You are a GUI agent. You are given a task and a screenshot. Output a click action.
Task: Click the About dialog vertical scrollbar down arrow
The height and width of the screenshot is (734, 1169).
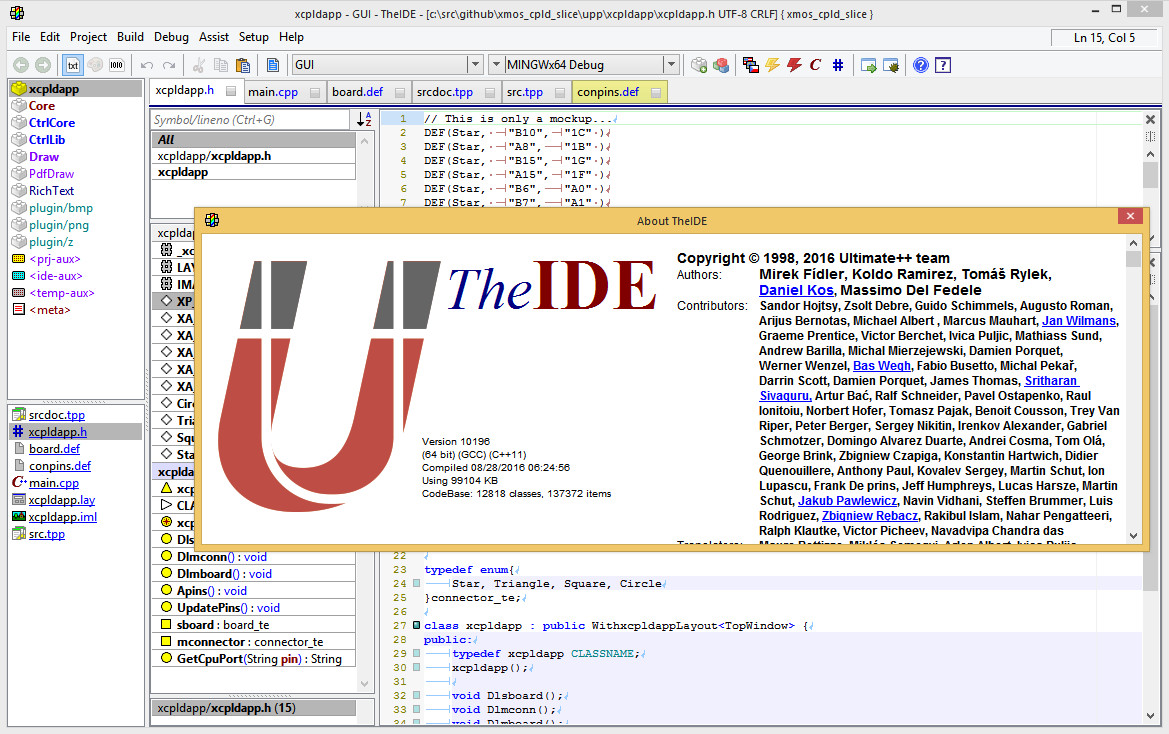click(1133, 535)
